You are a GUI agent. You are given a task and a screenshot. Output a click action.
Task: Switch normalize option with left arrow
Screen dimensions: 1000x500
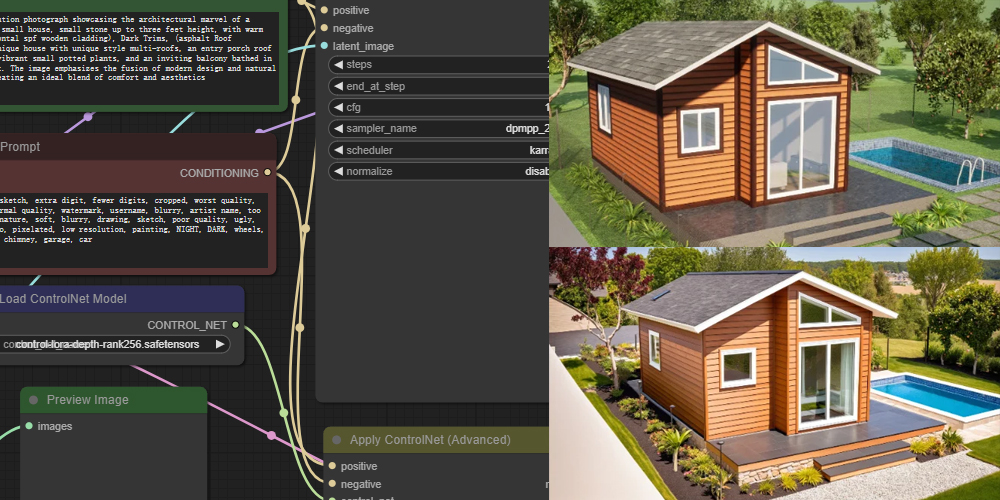[x=338, y=172]
